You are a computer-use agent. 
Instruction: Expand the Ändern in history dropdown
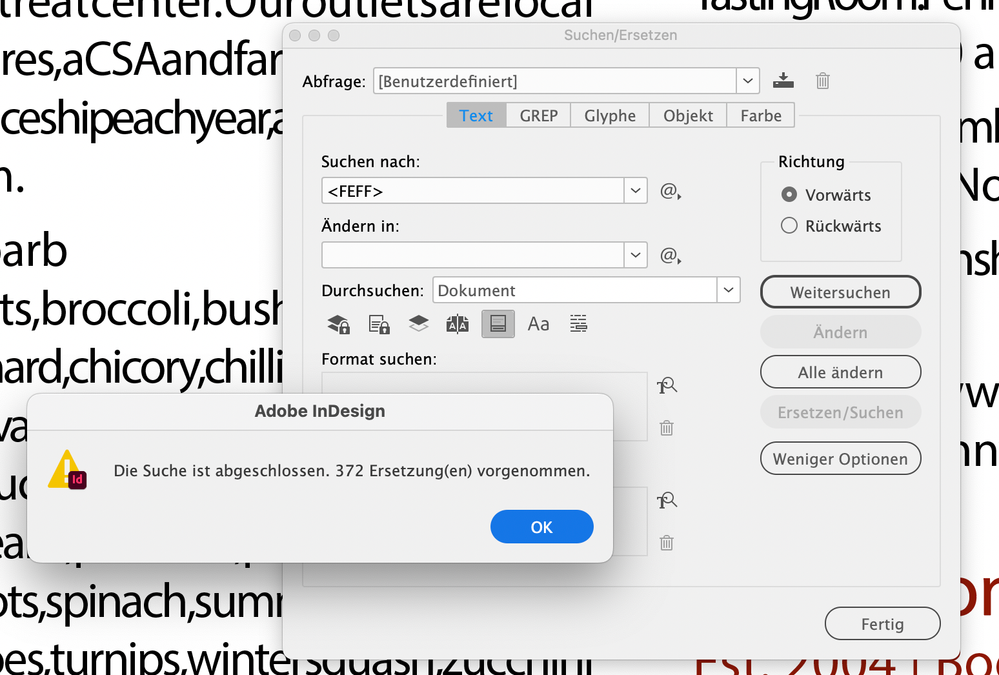(x=635, y=255)
